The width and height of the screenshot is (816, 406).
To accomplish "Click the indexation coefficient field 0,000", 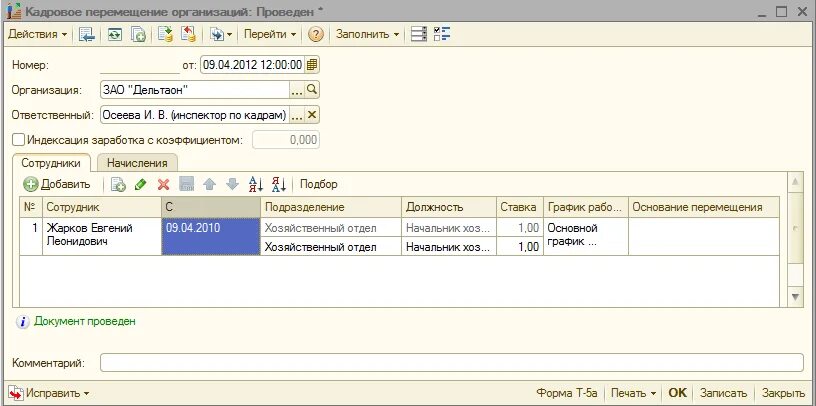I will pyautogui.click(x=286, y=140).
